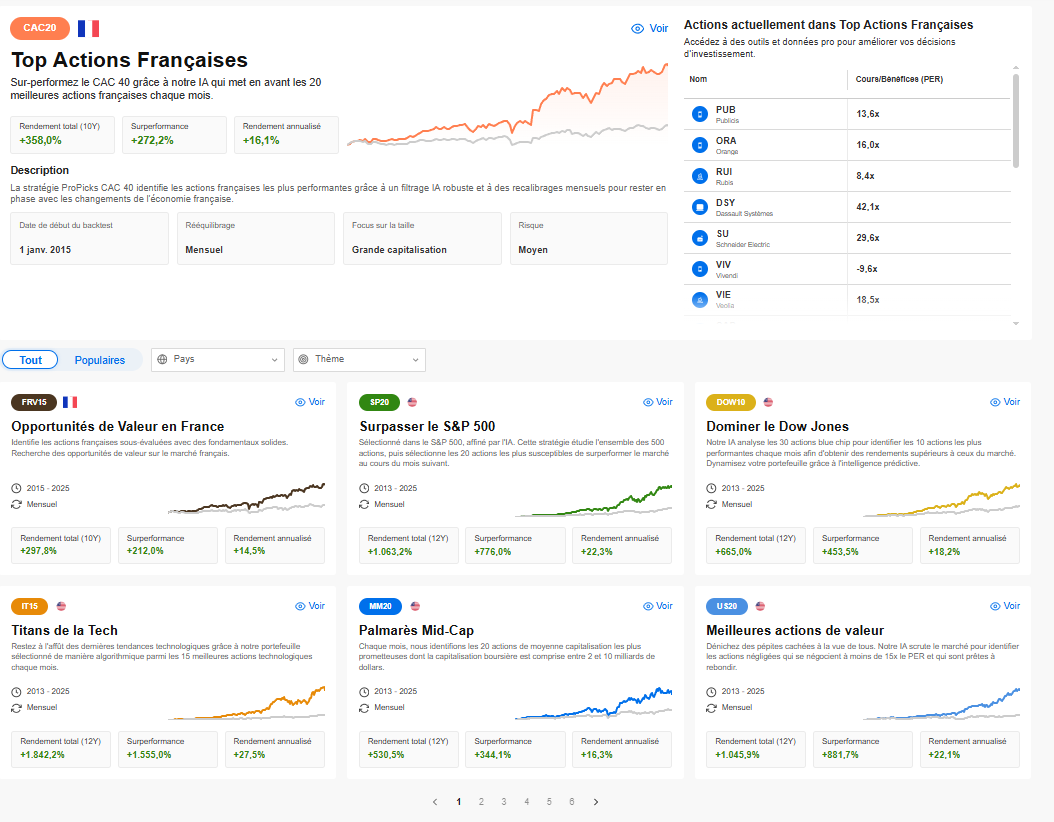
Task: Click the blue MM20 strategy badge
Action: [380, 606]
